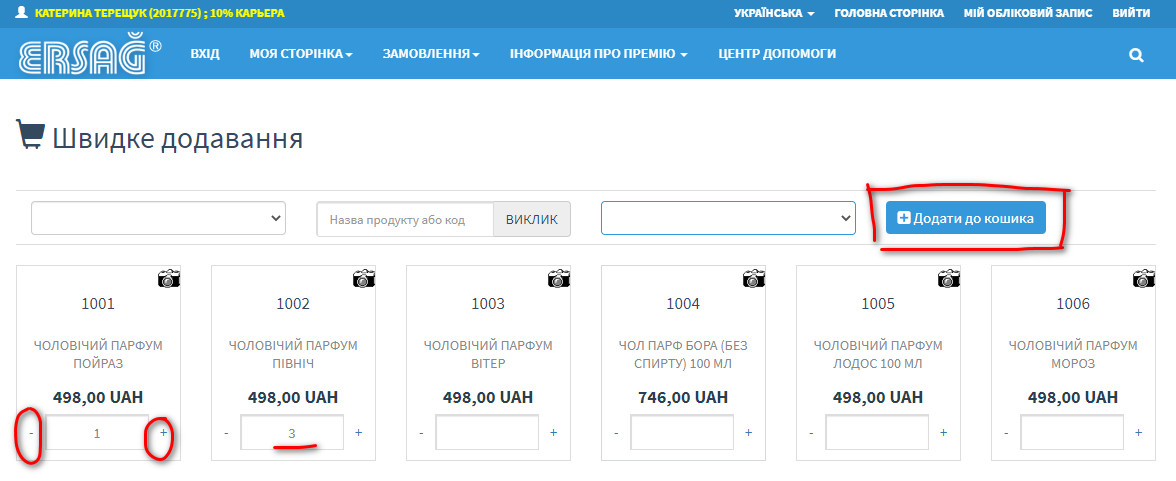Open camera photo icon for product 1001

pos(169,279)
